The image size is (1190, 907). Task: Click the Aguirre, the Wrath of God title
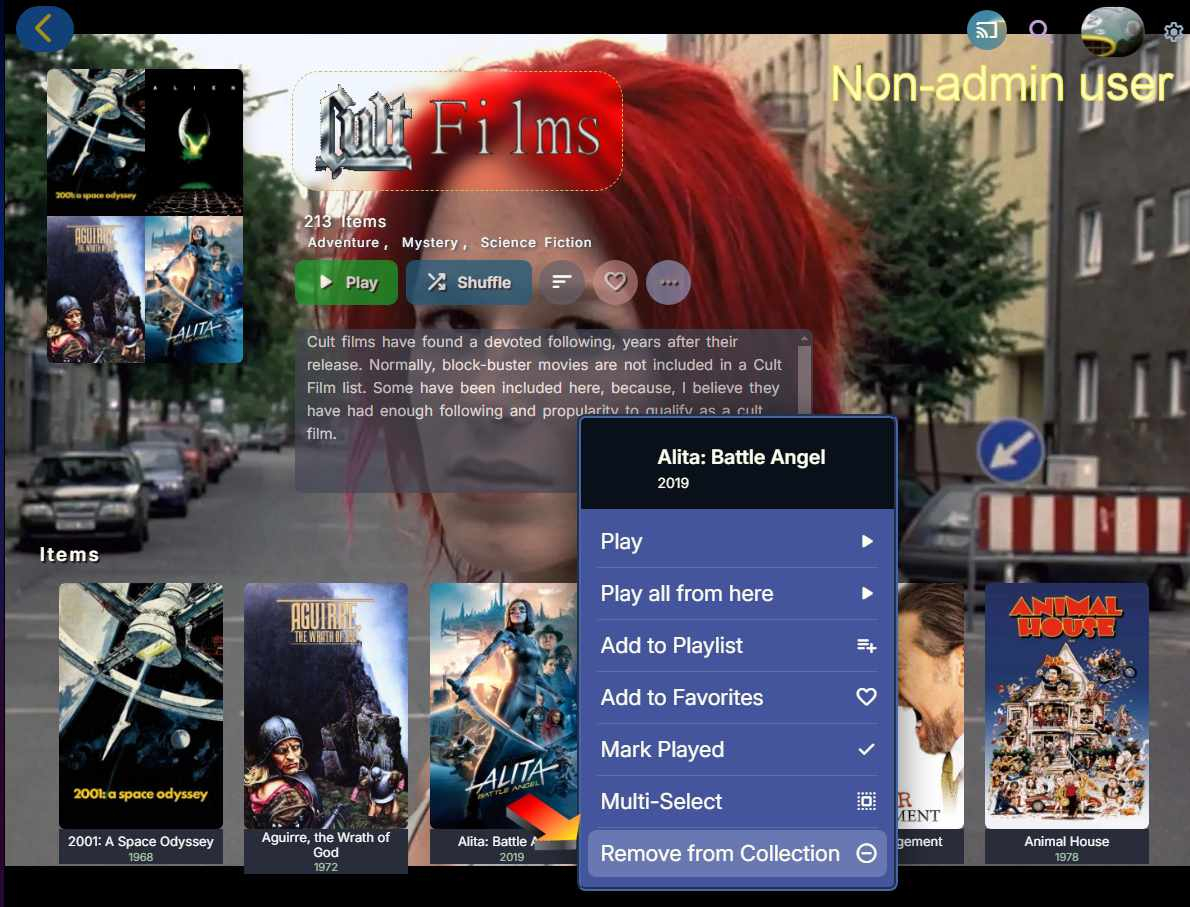(326, 845)
